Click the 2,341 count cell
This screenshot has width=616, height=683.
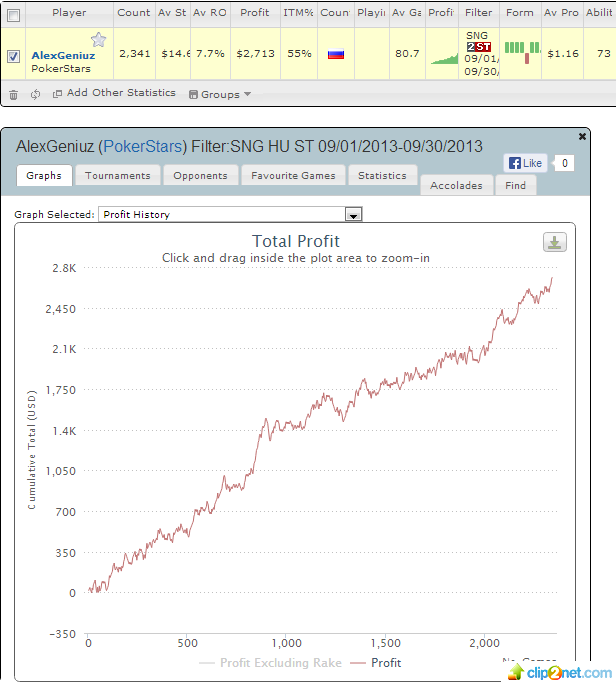pyautogui.click(x=135, y=54)
